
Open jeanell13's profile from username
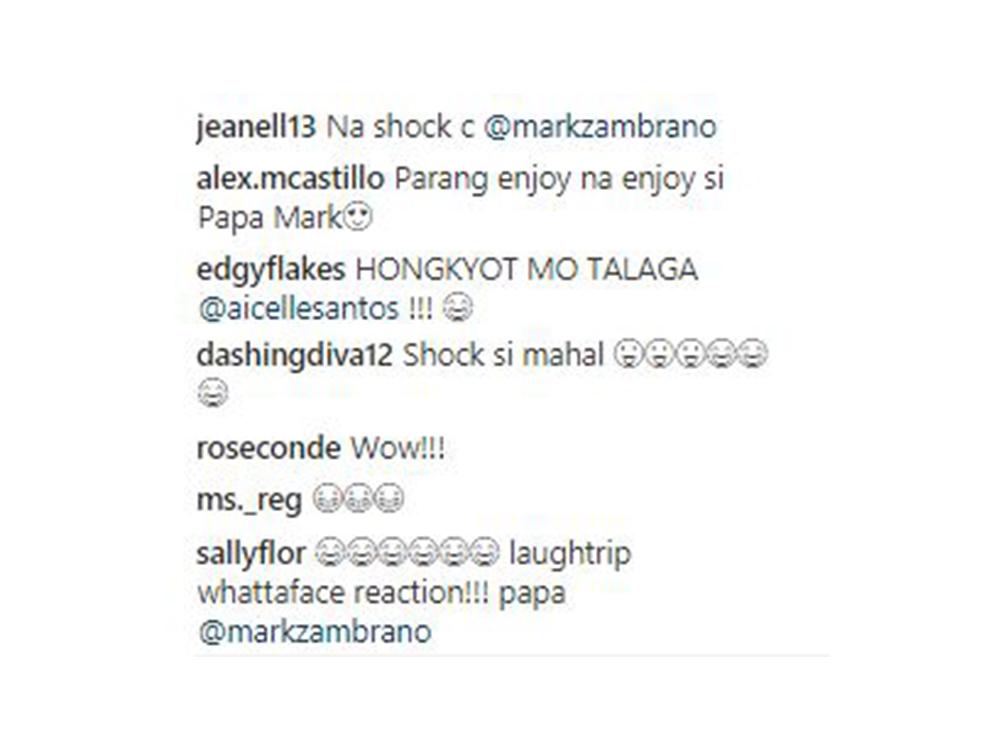click(256, 128)
